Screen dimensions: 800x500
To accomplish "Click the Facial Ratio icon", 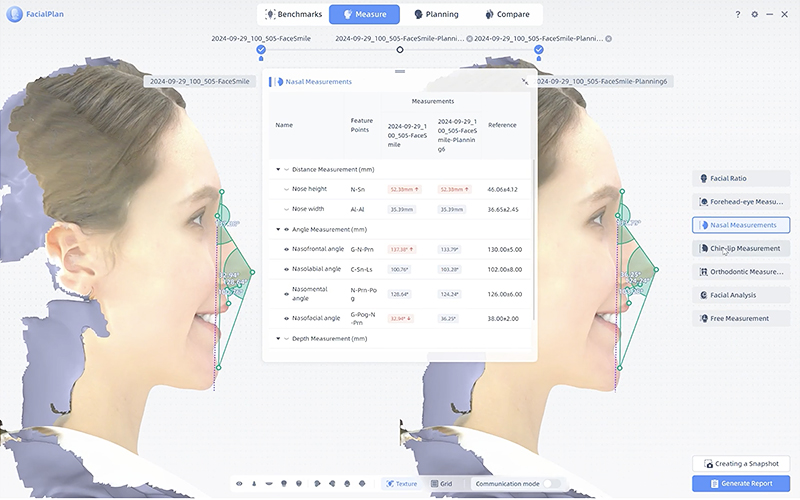I will pyautogui.click(x=704, y=178).
